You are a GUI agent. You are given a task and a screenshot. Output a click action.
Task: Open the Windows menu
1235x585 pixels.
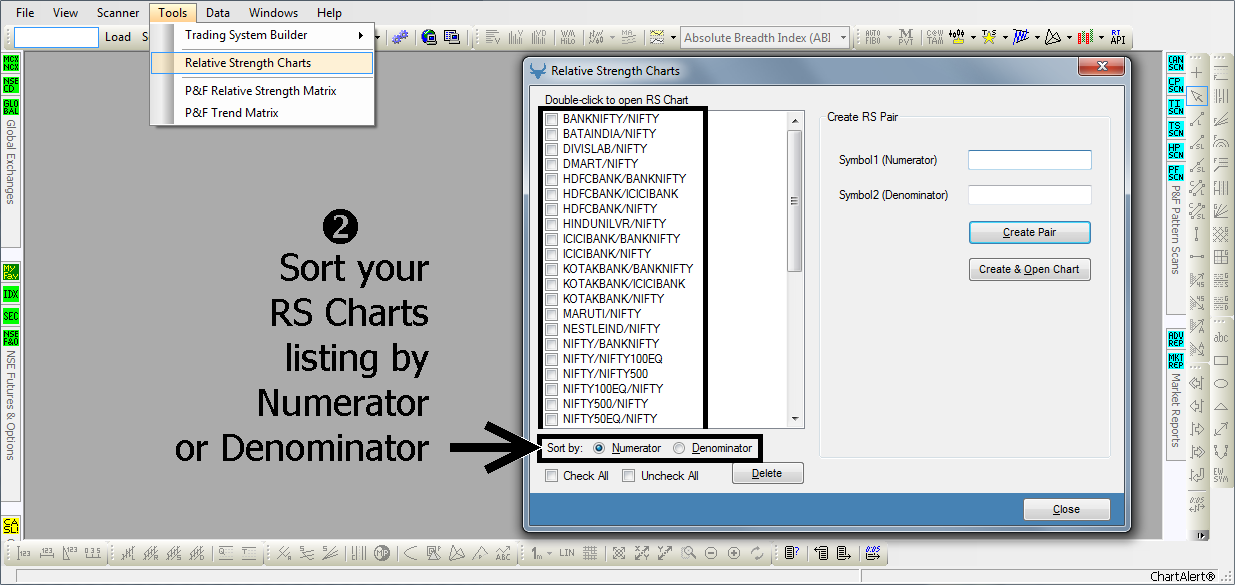(273, 13)
